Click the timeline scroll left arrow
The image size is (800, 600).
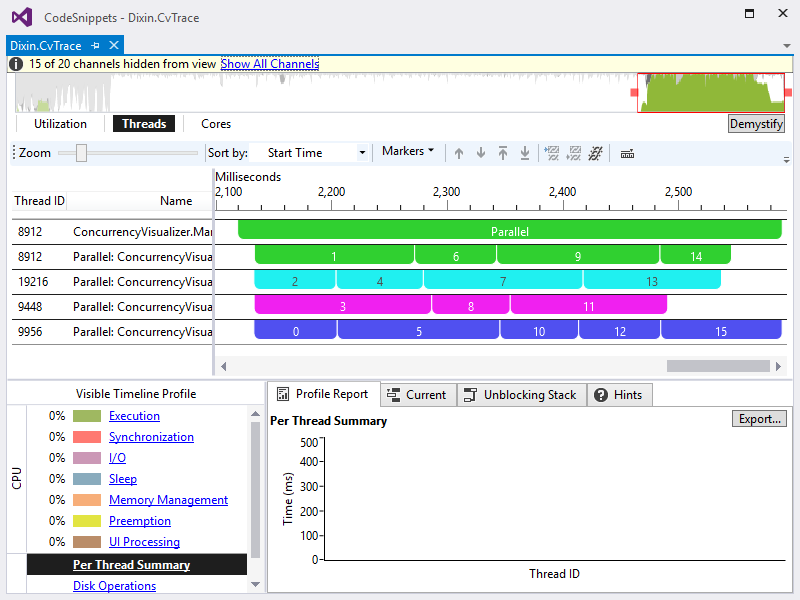(223, 366)
